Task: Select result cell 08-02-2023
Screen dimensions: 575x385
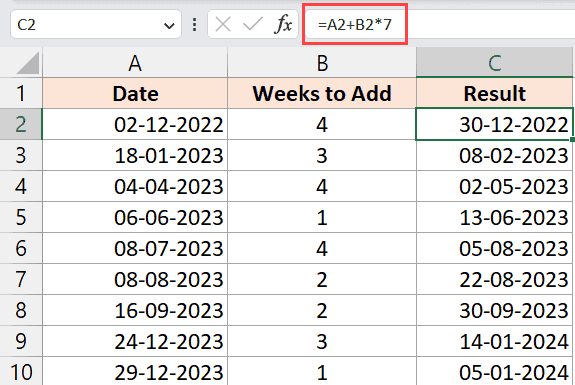Action: point(495,155)
